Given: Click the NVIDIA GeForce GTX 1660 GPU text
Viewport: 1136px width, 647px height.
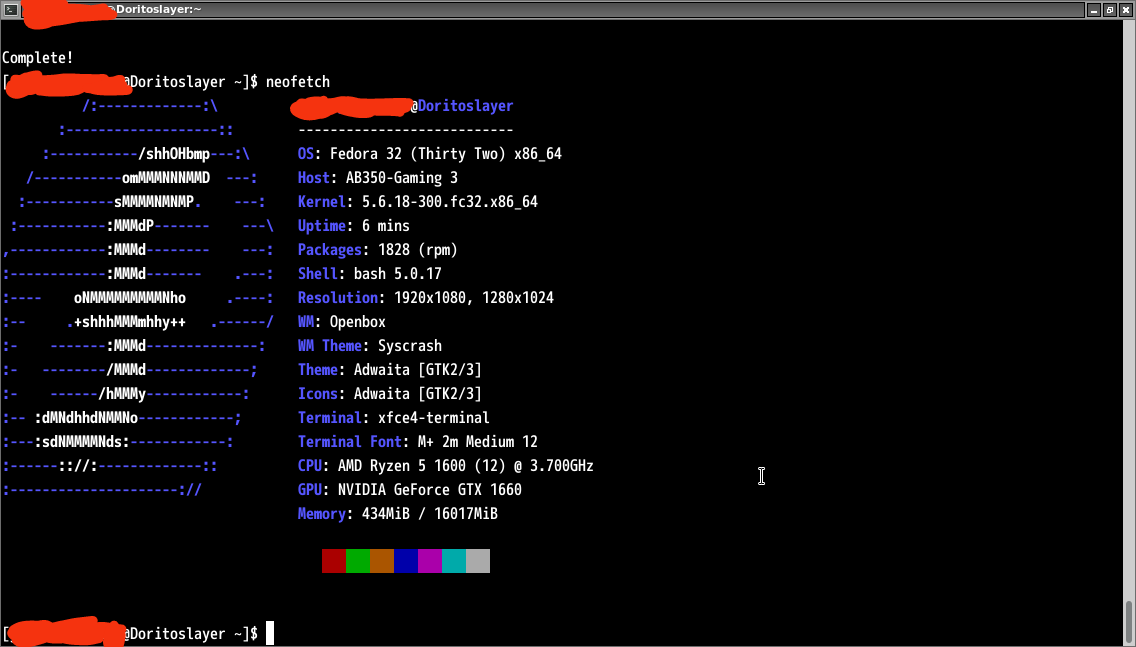Looking at the screenshot, I should [x=436, y=490].
